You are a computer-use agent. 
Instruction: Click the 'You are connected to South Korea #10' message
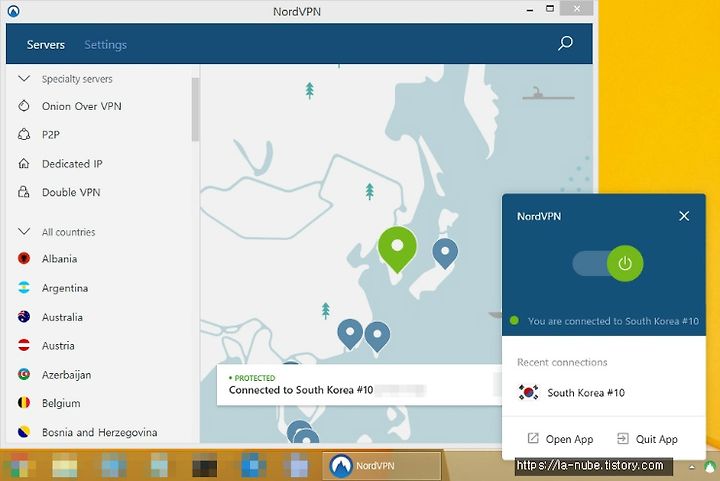(613, 321)
